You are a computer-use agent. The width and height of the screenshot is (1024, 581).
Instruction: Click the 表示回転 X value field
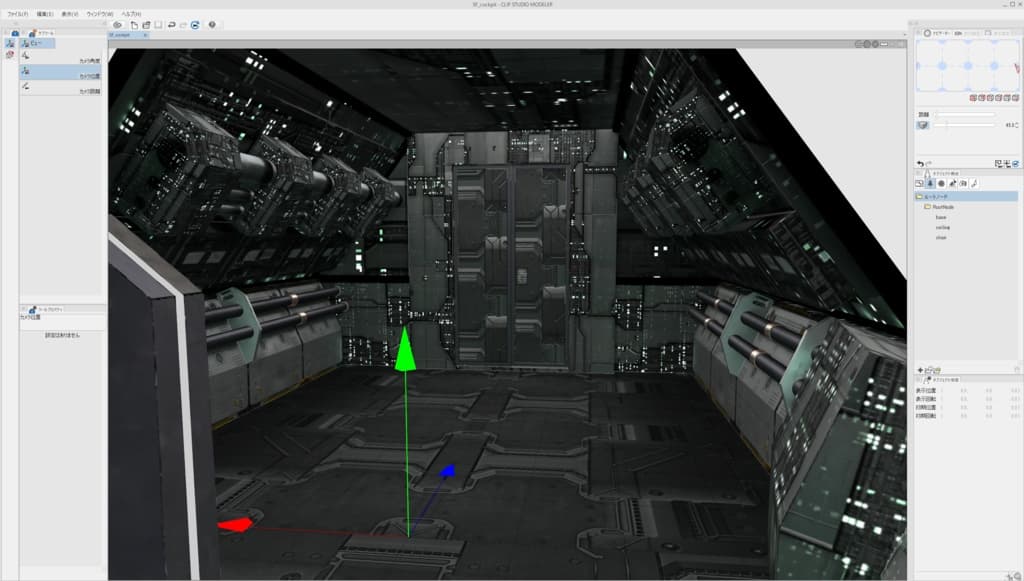964,399
